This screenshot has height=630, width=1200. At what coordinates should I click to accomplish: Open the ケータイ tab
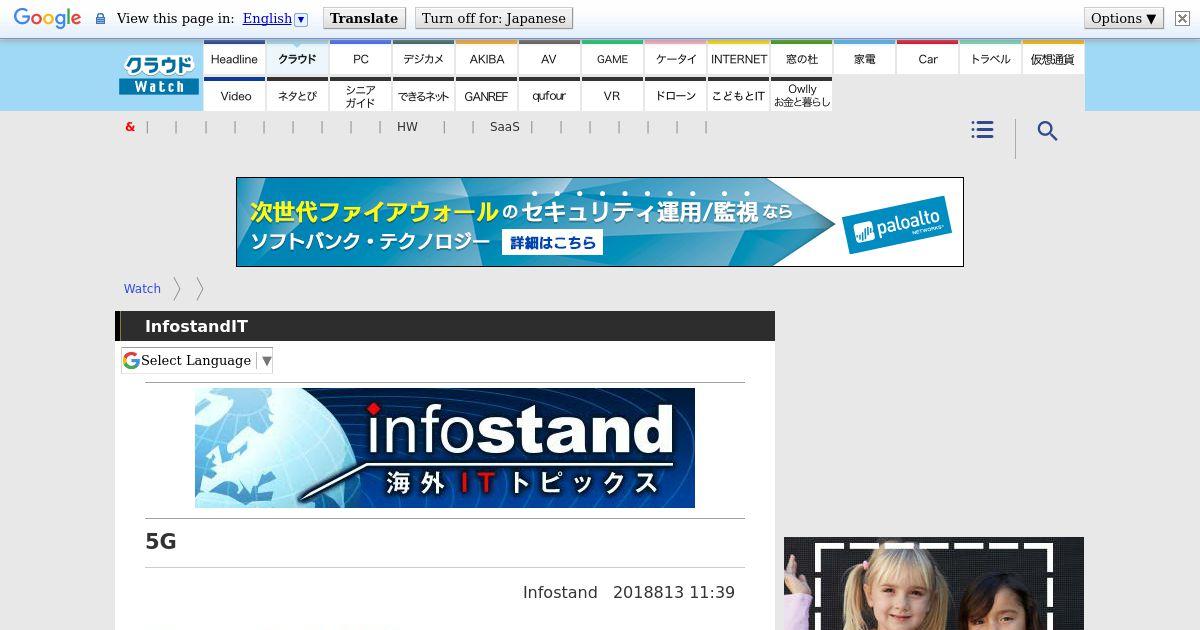(x=675, y=58)
